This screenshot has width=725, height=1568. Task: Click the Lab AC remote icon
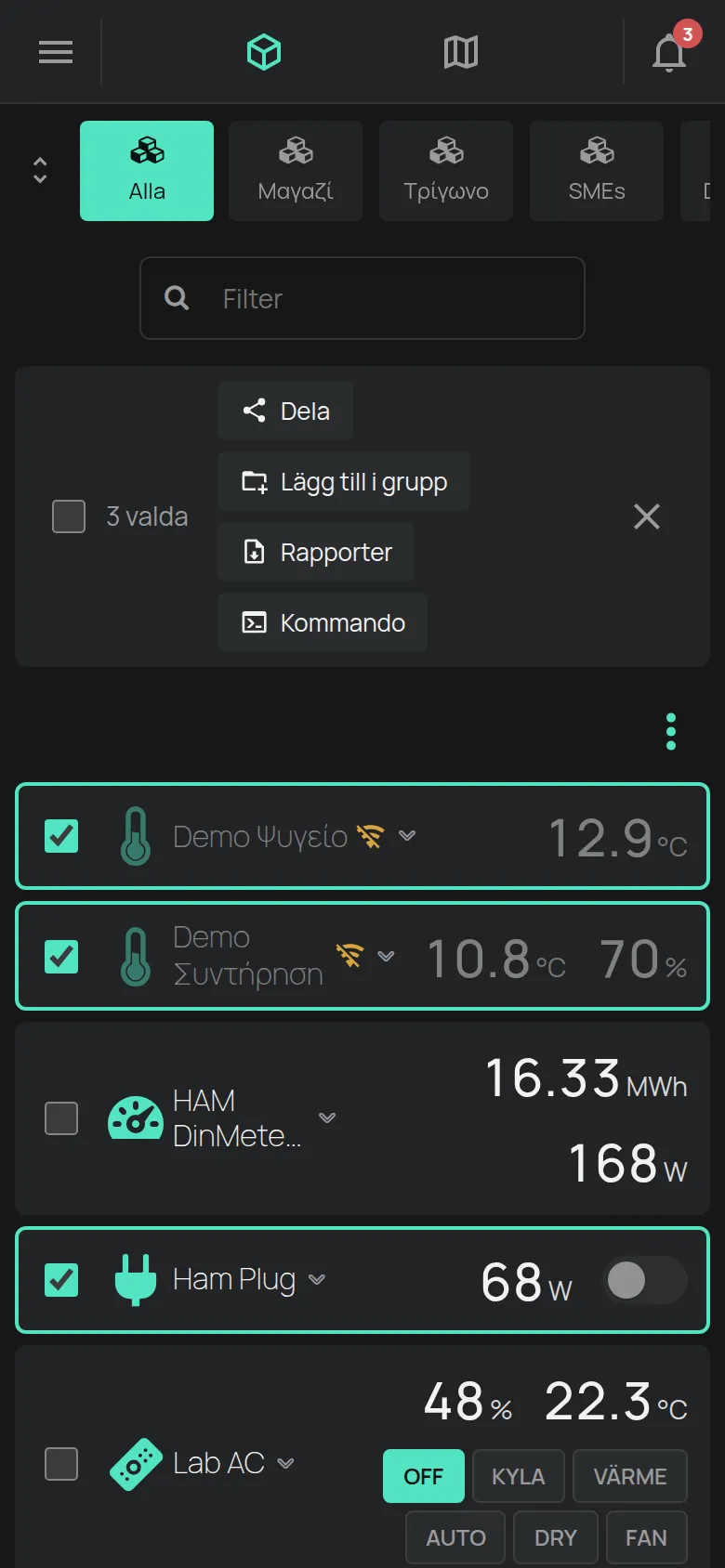tap(136, 1464)
